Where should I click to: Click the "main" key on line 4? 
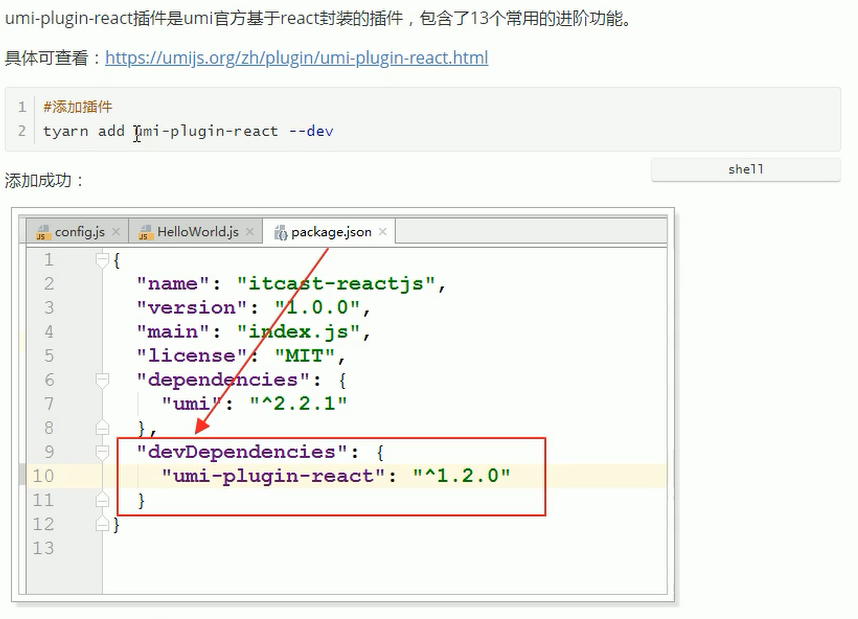pyautogui.click(x=173, y=332)
